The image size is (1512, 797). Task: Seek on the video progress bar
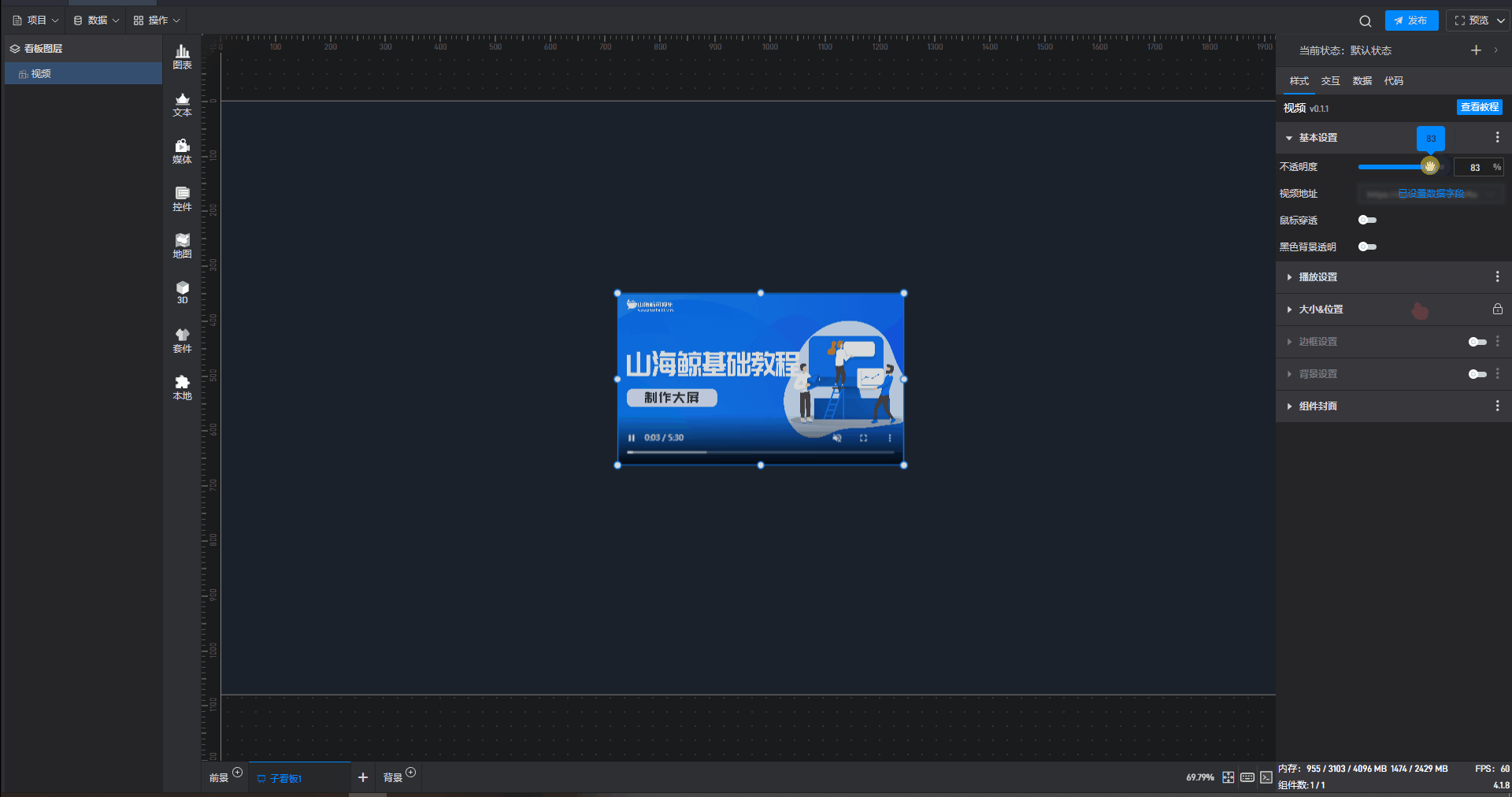pos(760,453)
